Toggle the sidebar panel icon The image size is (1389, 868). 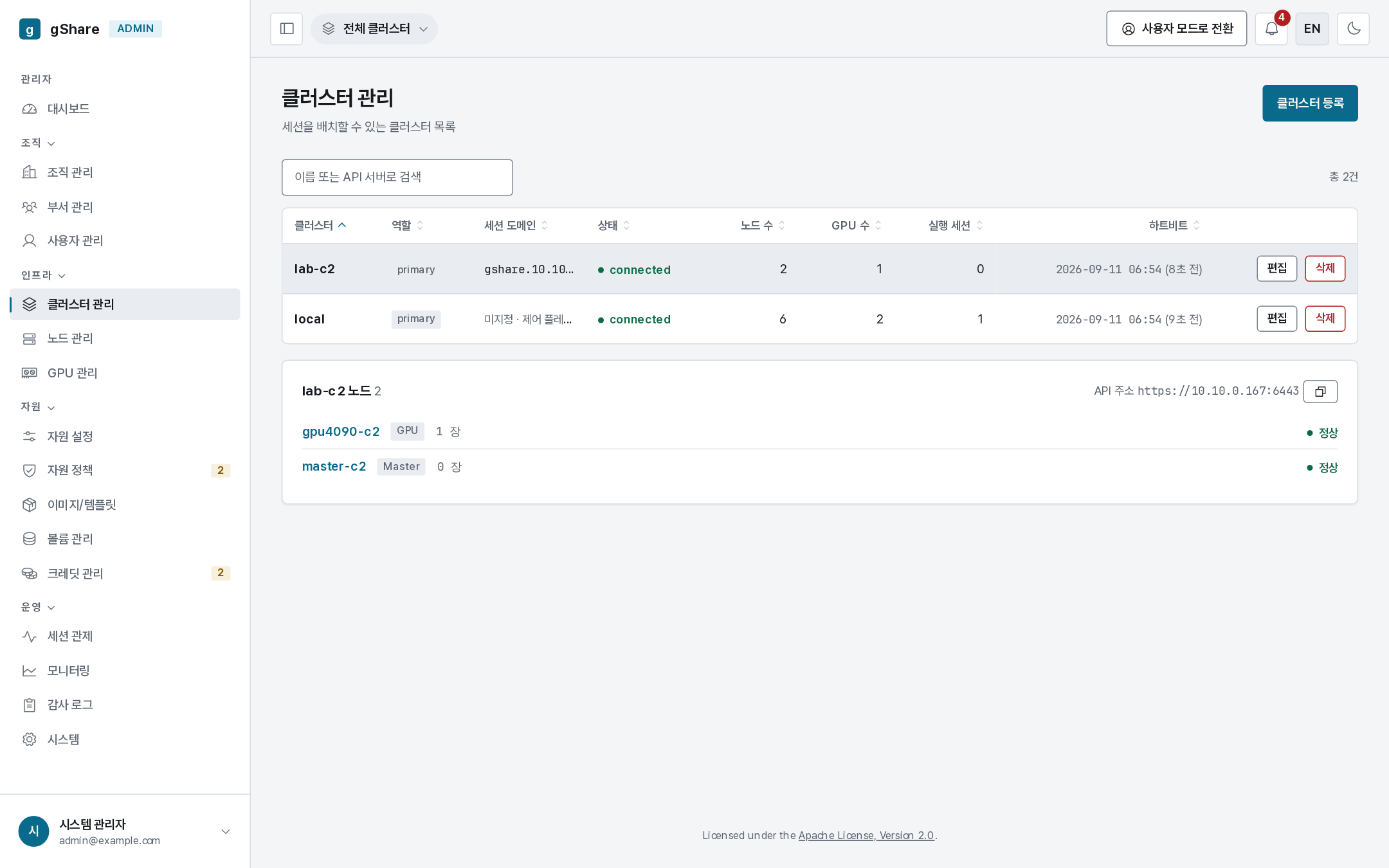tap(287, 29)
